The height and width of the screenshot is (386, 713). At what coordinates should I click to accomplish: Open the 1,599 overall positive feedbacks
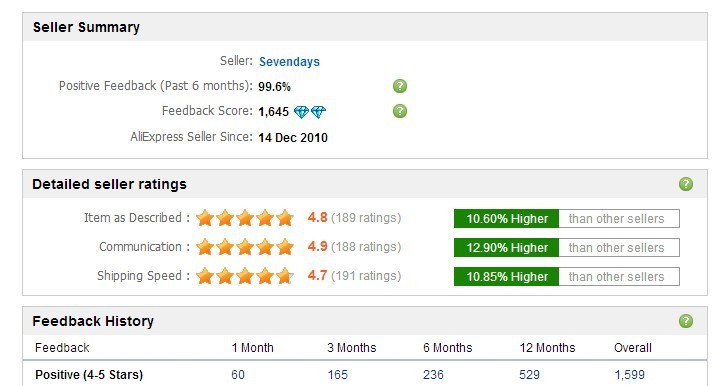point(629,375)
